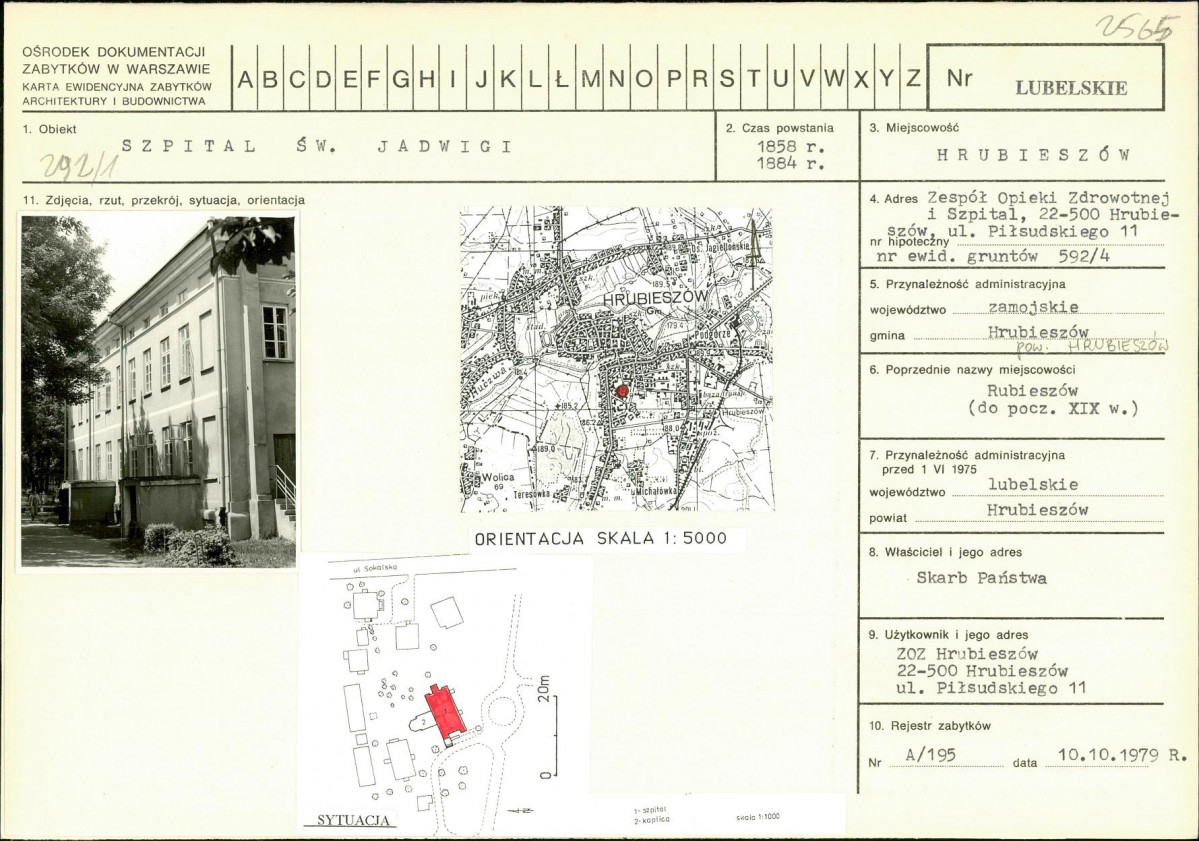The image size is (1199, 841).
Task: Click the letter A in the alphabet index
Action: [245, 78]
